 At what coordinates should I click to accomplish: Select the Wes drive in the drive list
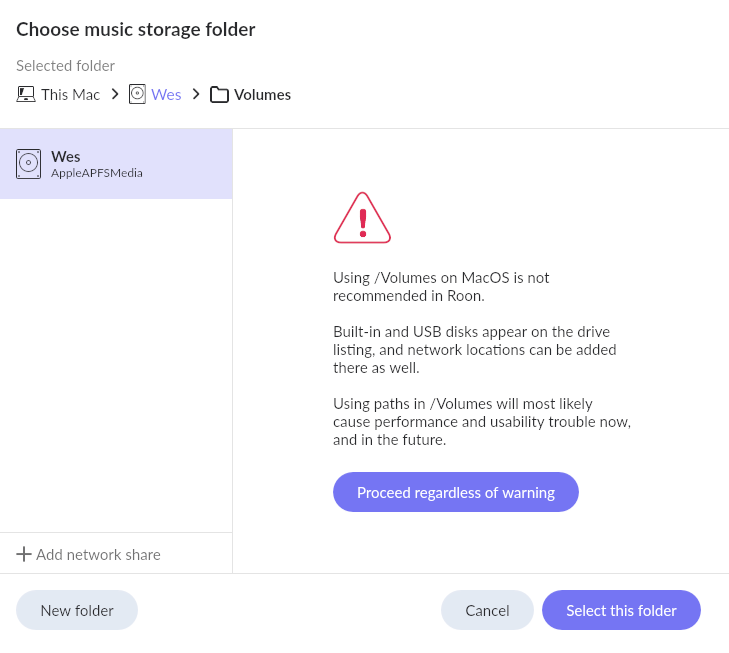(116, 164)
